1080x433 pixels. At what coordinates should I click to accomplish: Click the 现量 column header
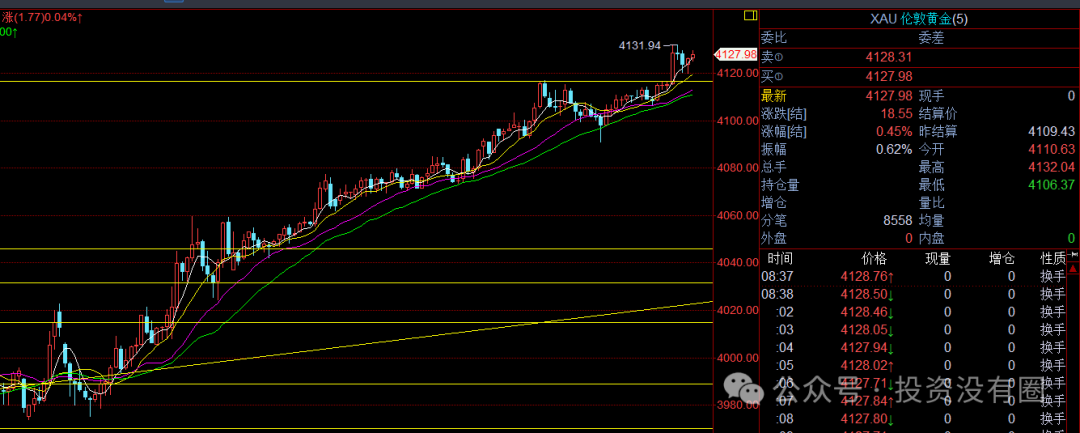[937, 259]
